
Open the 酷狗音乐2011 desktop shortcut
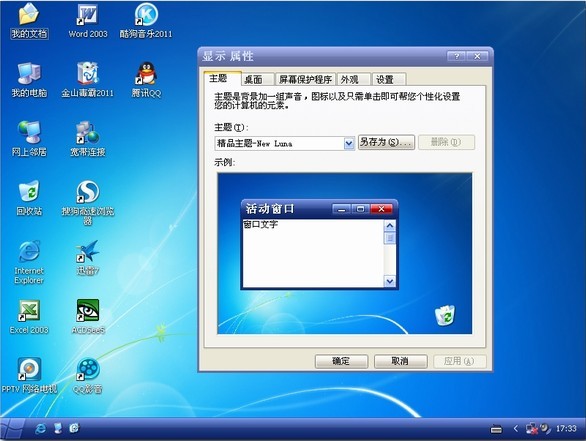click(146, 21)
